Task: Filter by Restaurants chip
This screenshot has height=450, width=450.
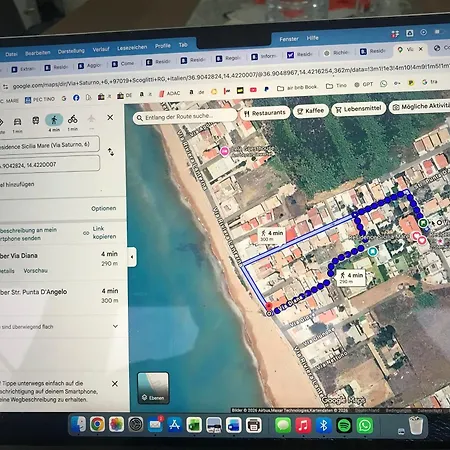Action: click(x=265, y=113)
